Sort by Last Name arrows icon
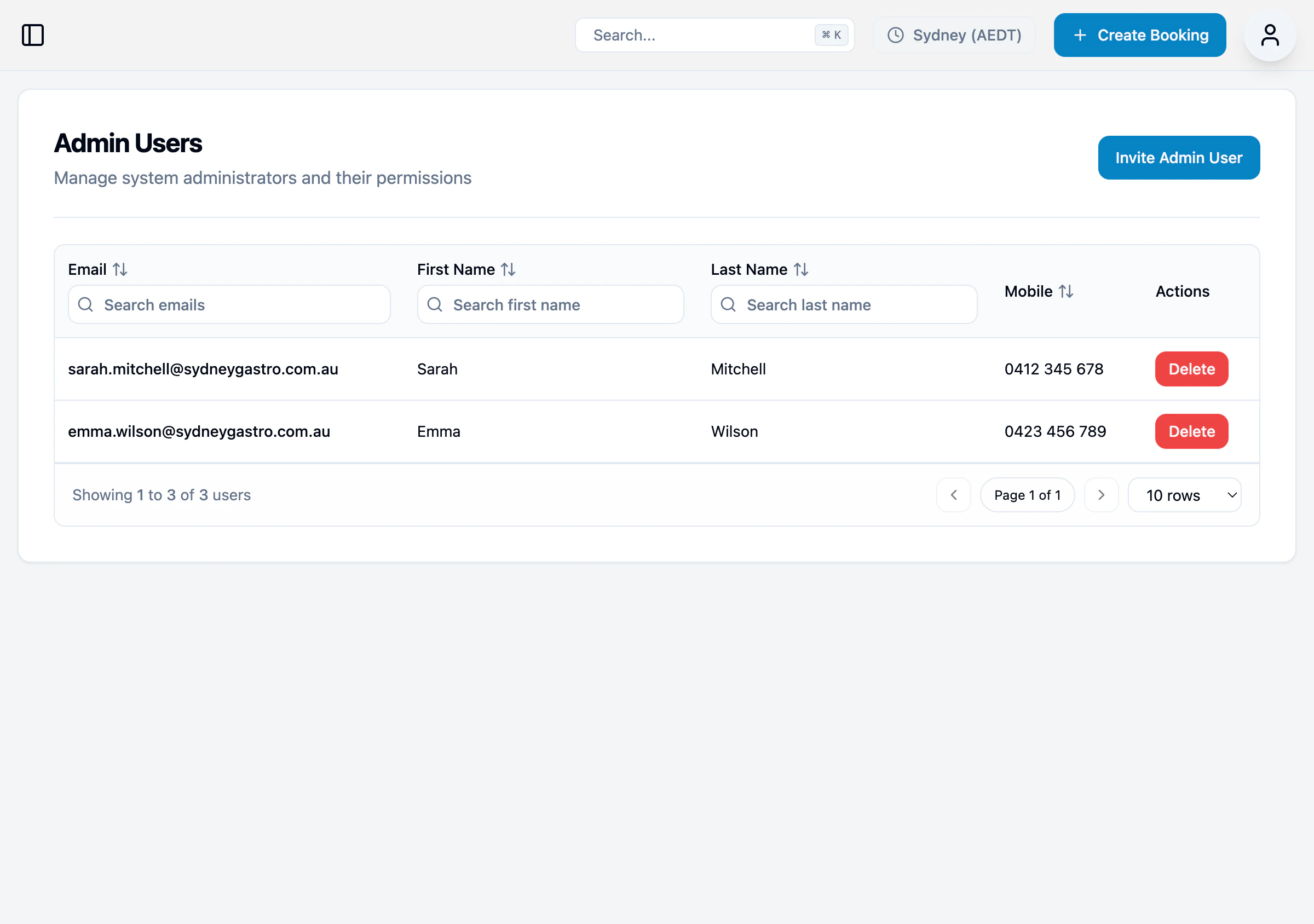 (800, 269)
